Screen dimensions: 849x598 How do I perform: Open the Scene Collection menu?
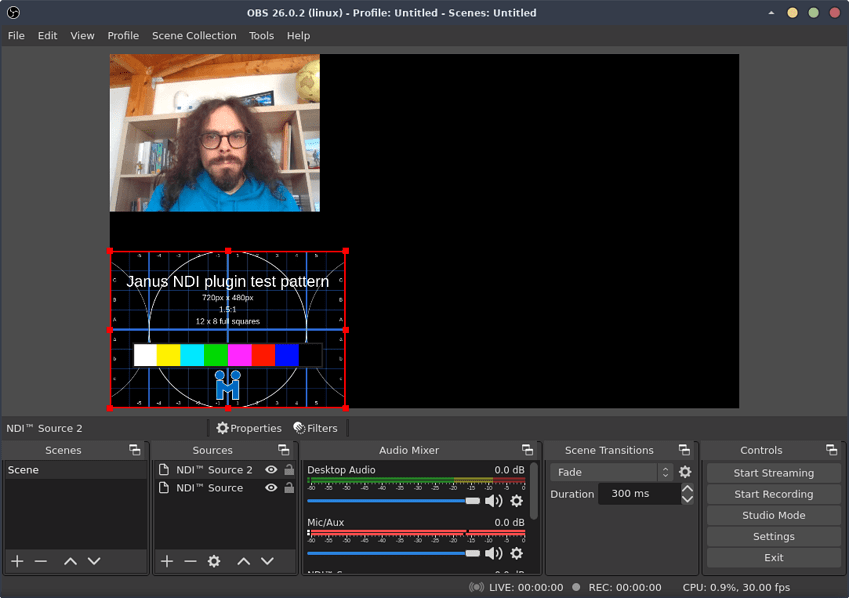pyautogui.click(x=194, y=36)
